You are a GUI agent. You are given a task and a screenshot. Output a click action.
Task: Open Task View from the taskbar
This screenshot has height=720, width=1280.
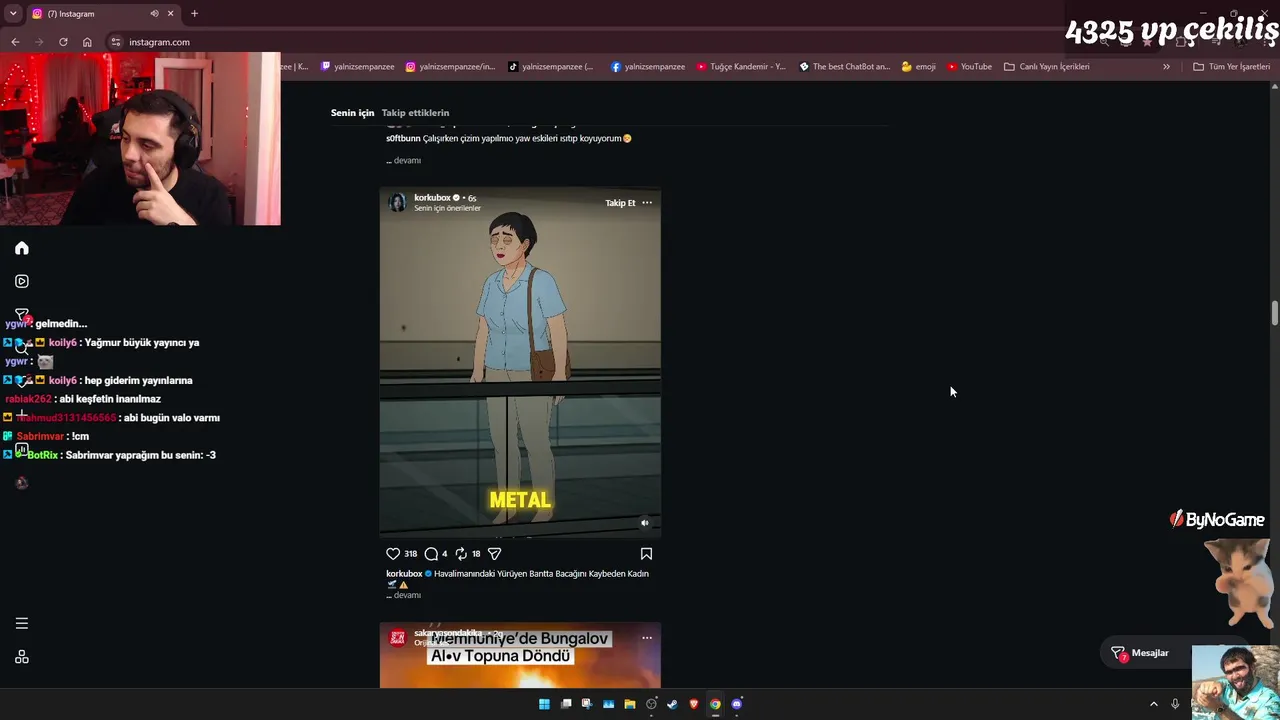566,704
